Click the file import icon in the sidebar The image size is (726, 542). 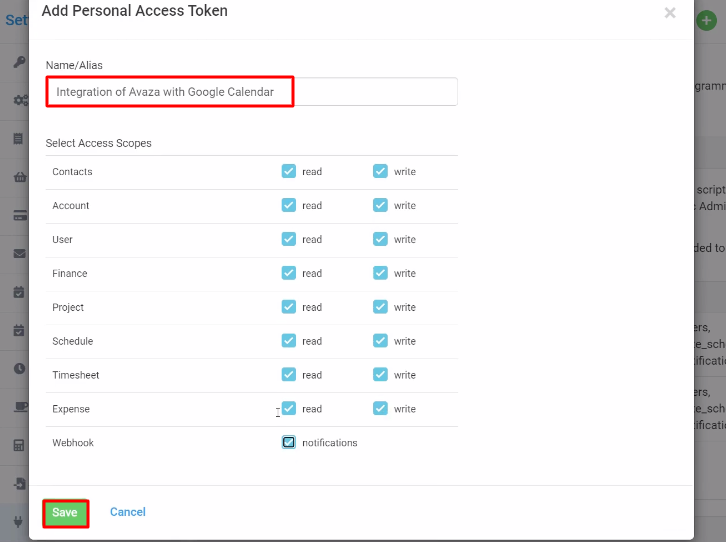tap(20, 484)
